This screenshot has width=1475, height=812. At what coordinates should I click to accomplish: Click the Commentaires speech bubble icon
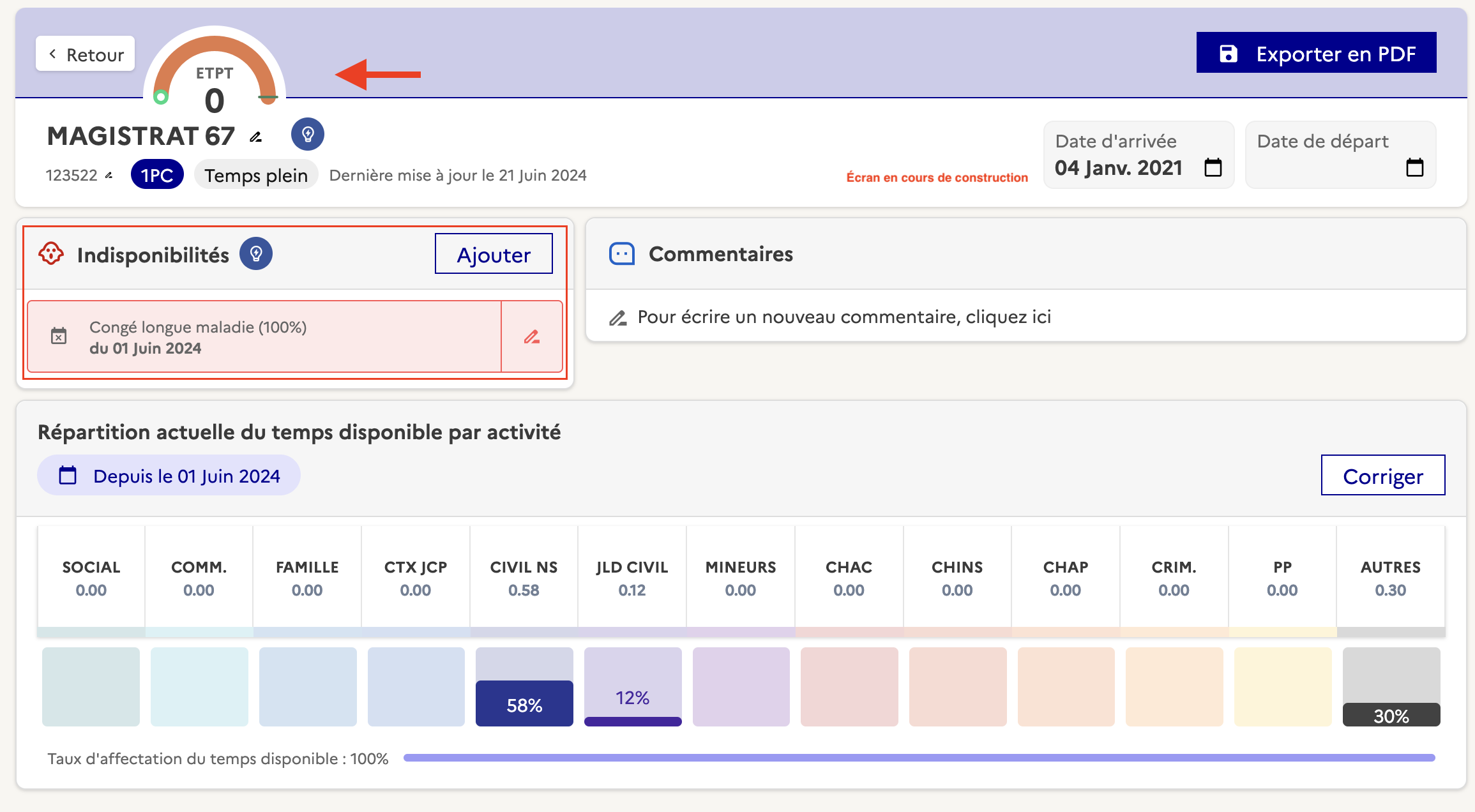(621, 254)
